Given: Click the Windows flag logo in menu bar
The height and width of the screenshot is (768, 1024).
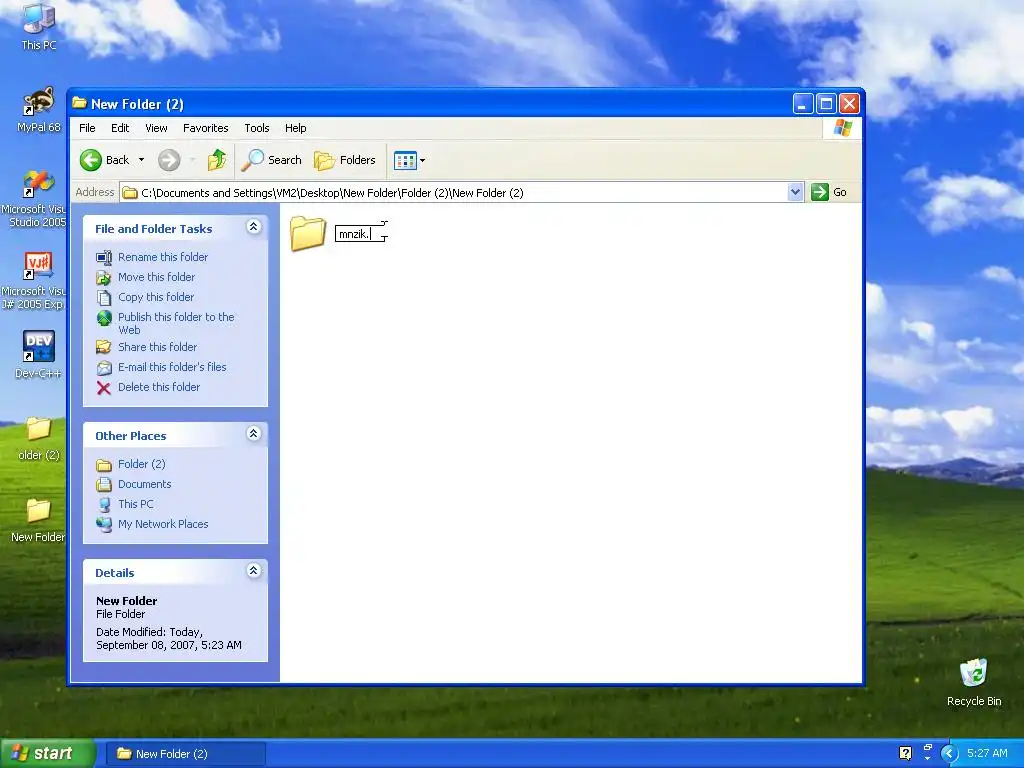Looking at the screenshot, I should [x=842, y=128].
